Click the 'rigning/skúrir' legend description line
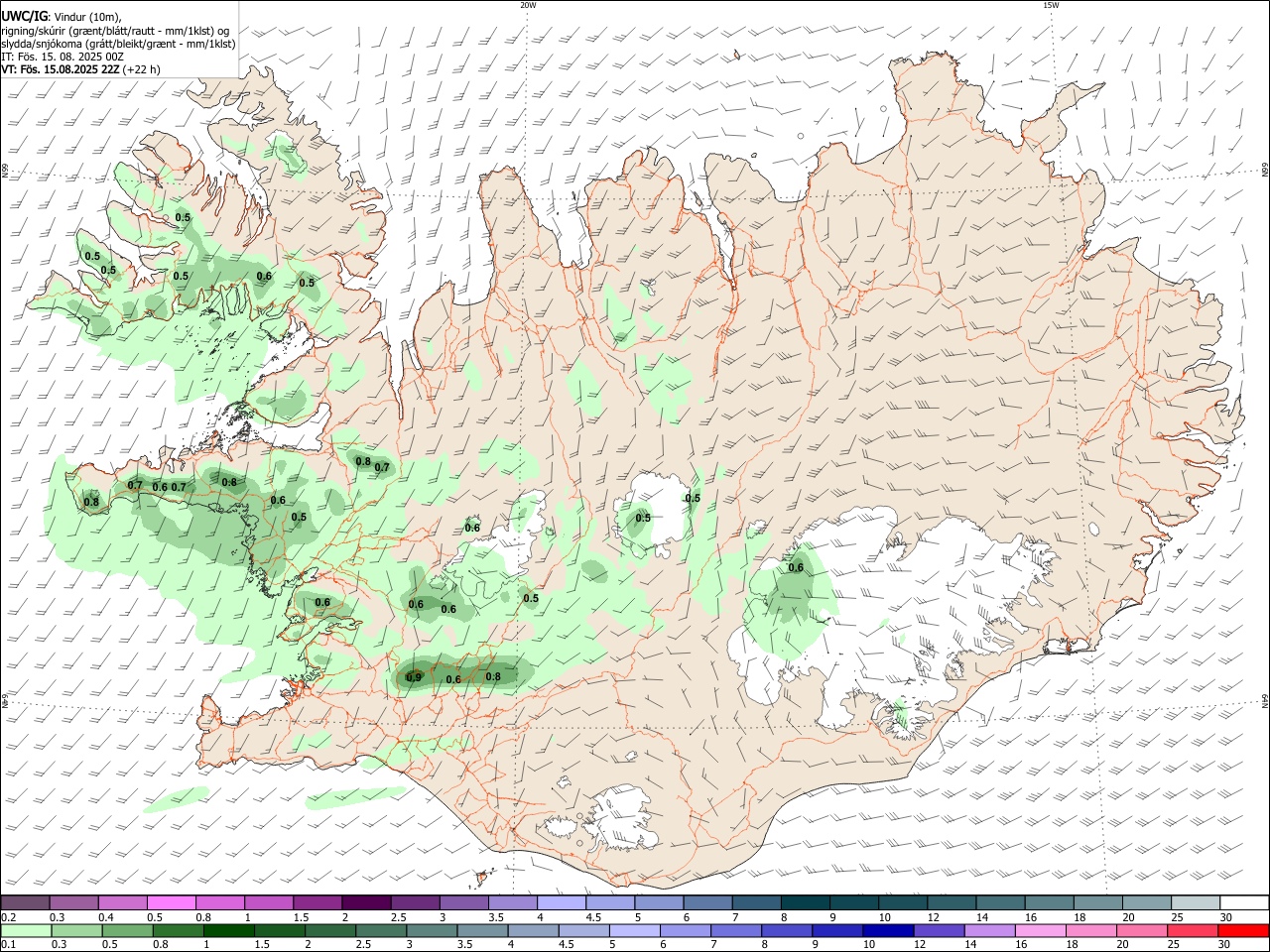 tap(115, 30)
